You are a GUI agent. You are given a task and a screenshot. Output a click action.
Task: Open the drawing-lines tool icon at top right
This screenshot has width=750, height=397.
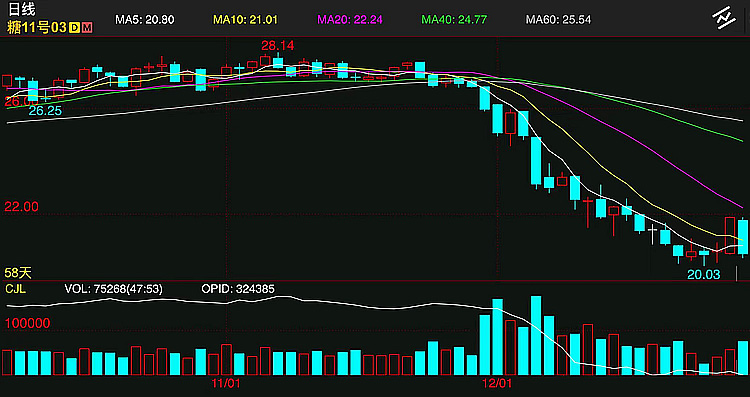pyautogui.click(x=723, y=18)
